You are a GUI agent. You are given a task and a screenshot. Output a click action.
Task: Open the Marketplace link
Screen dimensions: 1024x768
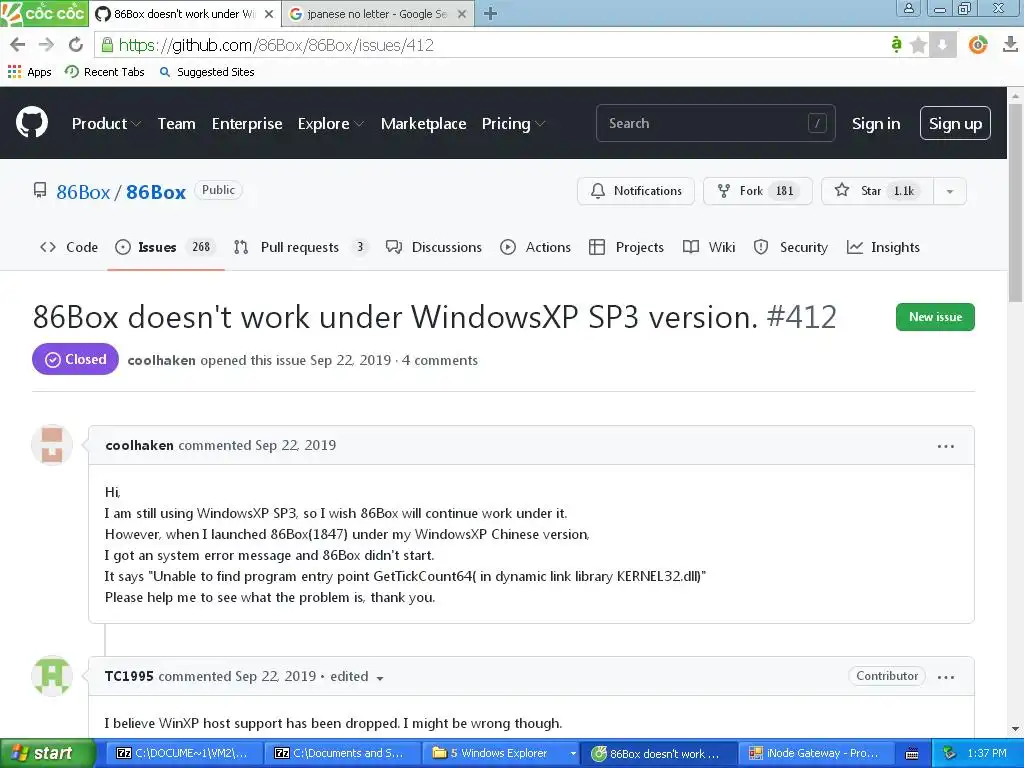423,123
